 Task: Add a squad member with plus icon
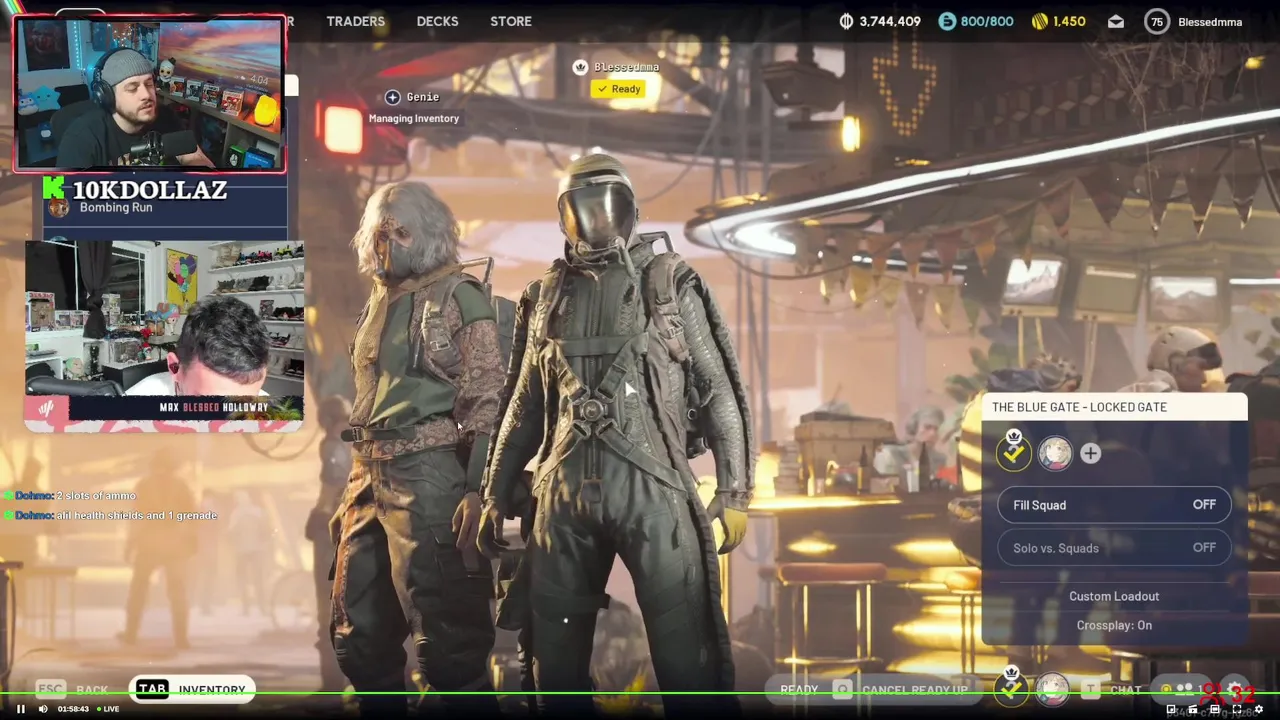[x=1090, y=454]
